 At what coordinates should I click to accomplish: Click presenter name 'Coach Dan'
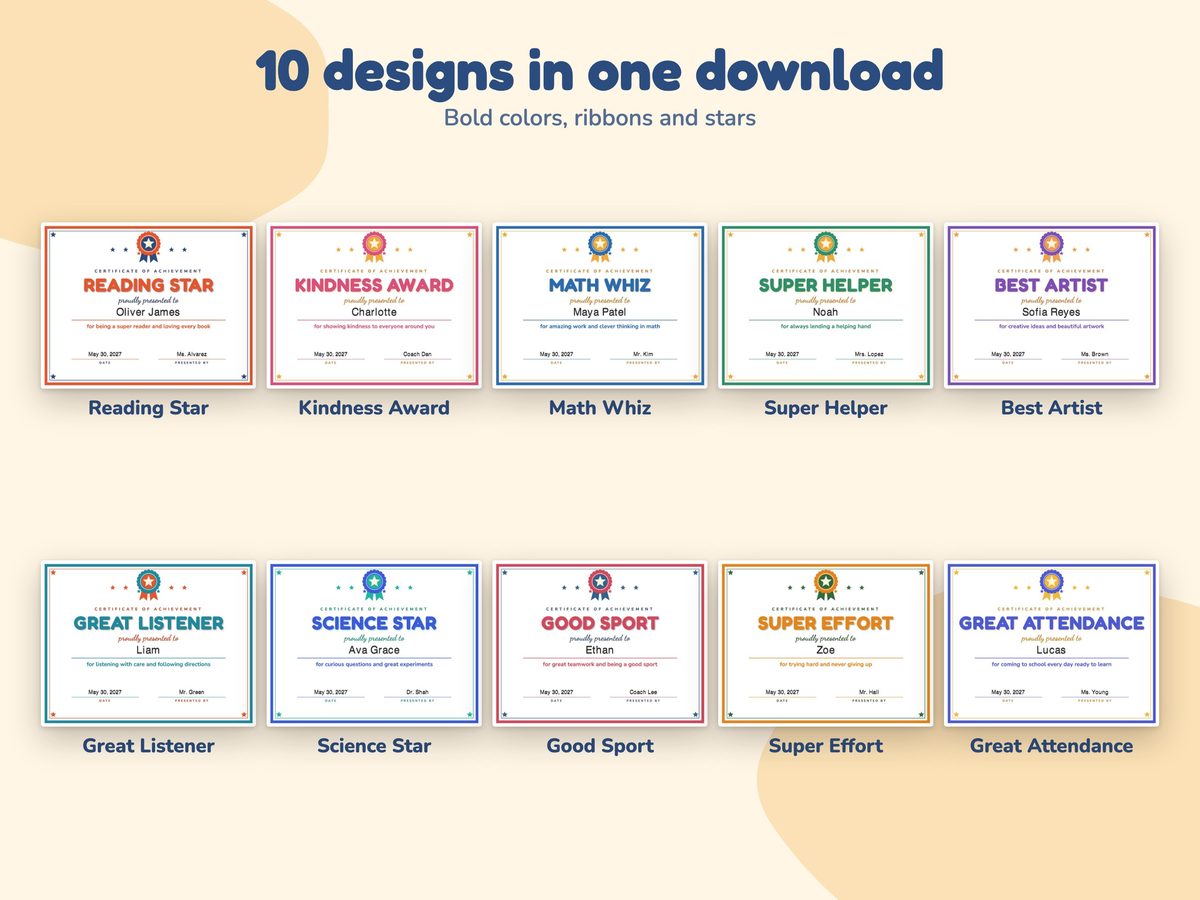pos(418,354)
